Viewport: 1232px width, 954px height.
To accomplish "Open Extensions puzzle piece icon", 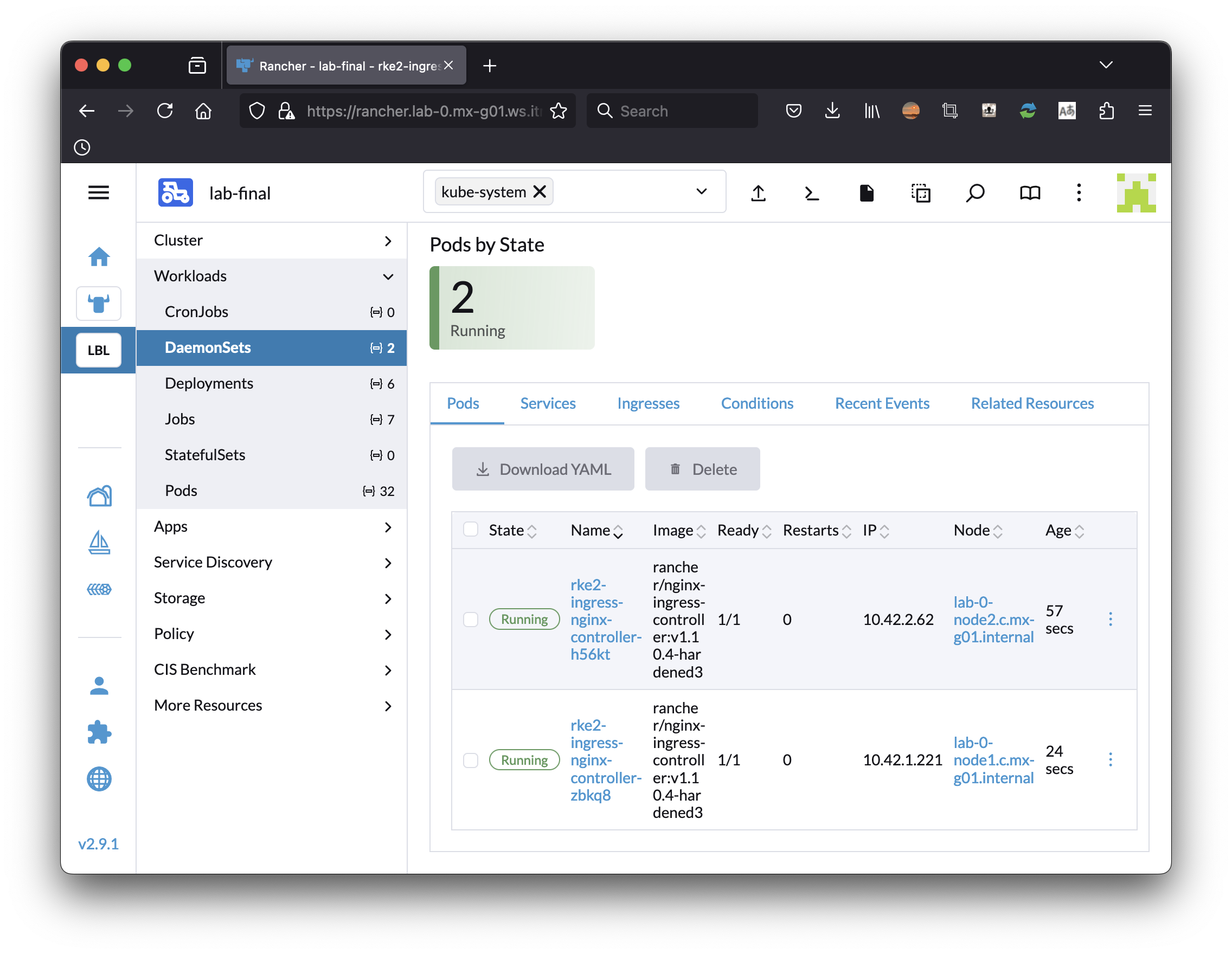I will 99,732.
